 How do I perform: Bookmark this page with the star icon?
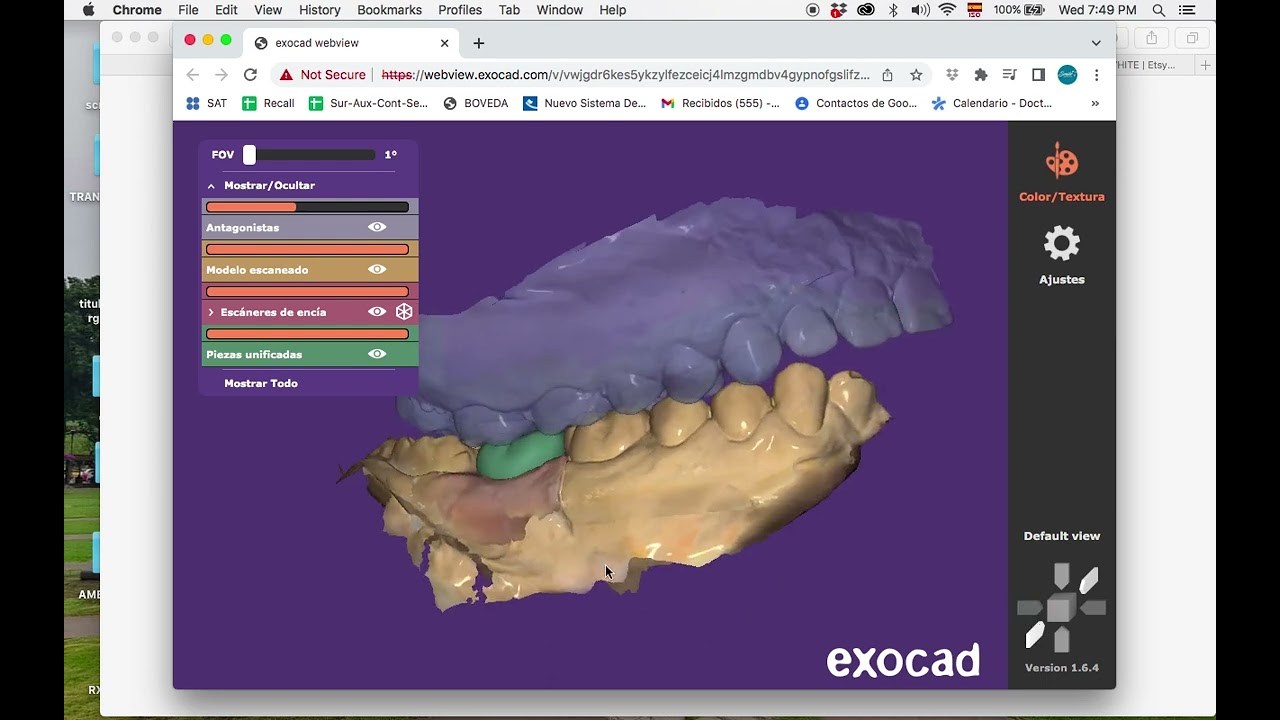coord(916,75)
